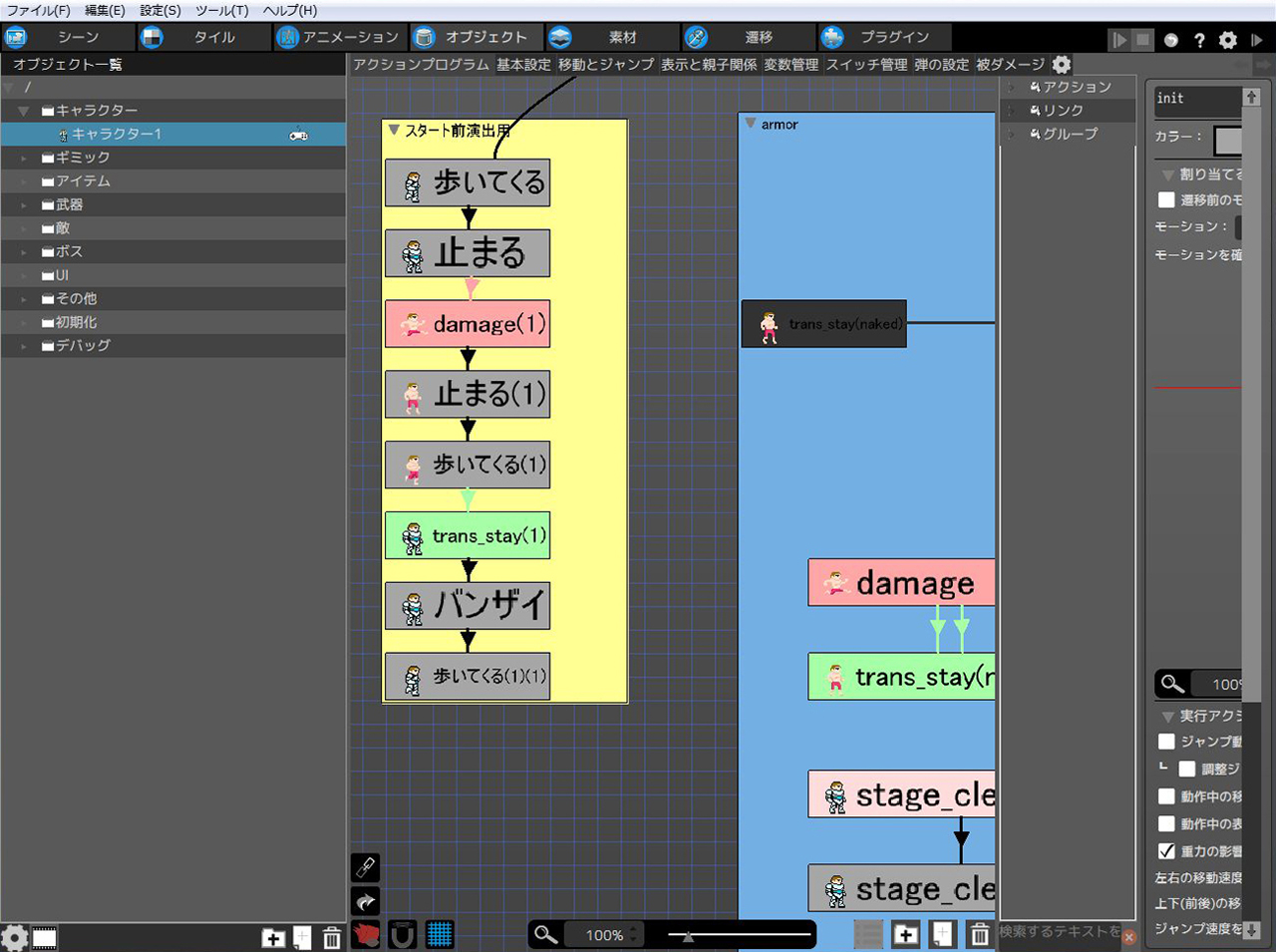Toggle the blue grid display icon
The image size is (1276, 952).
pos(440,934)
